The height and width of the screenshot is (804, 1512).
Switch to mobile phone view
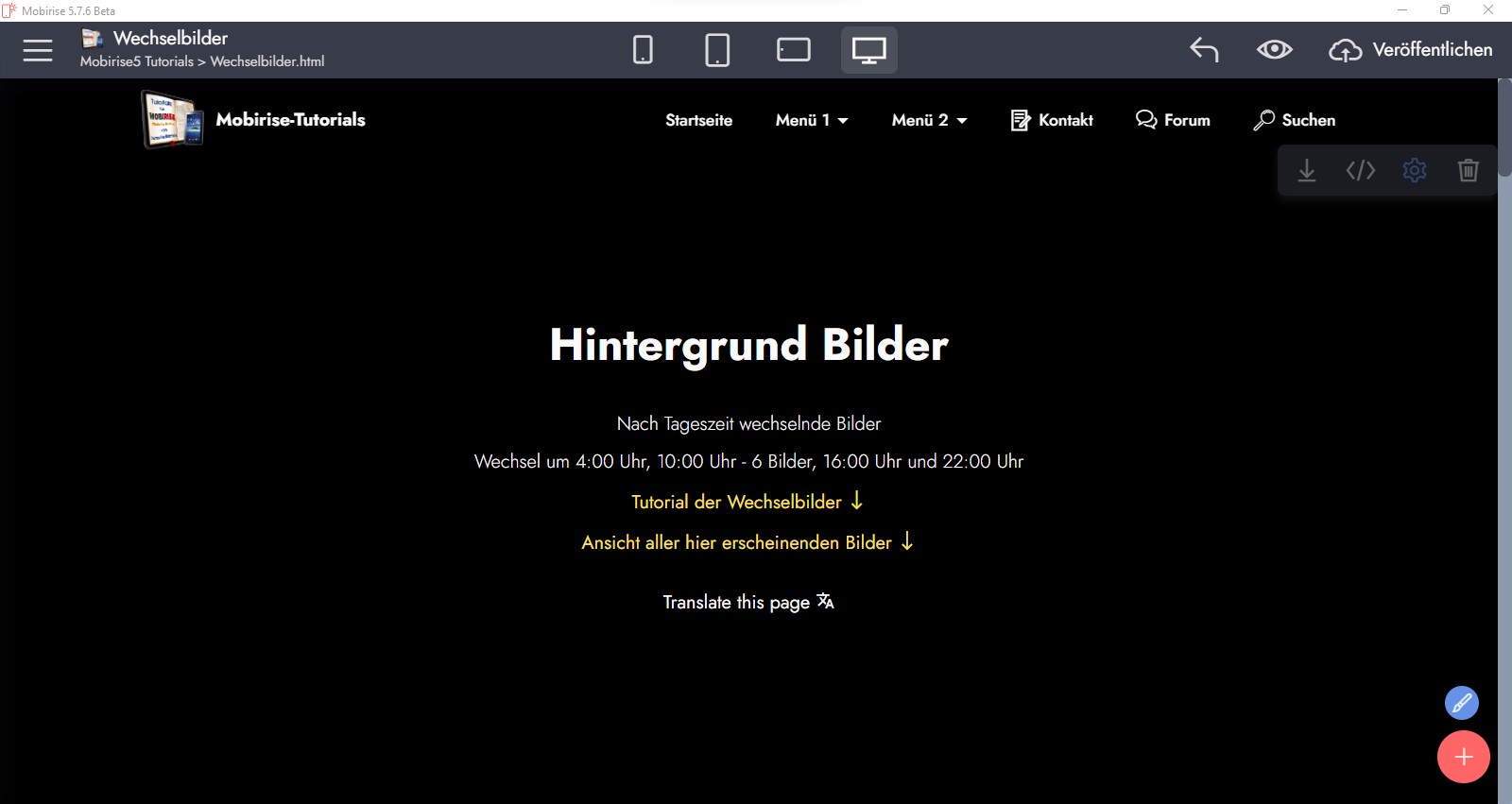(x=643, y=50)
